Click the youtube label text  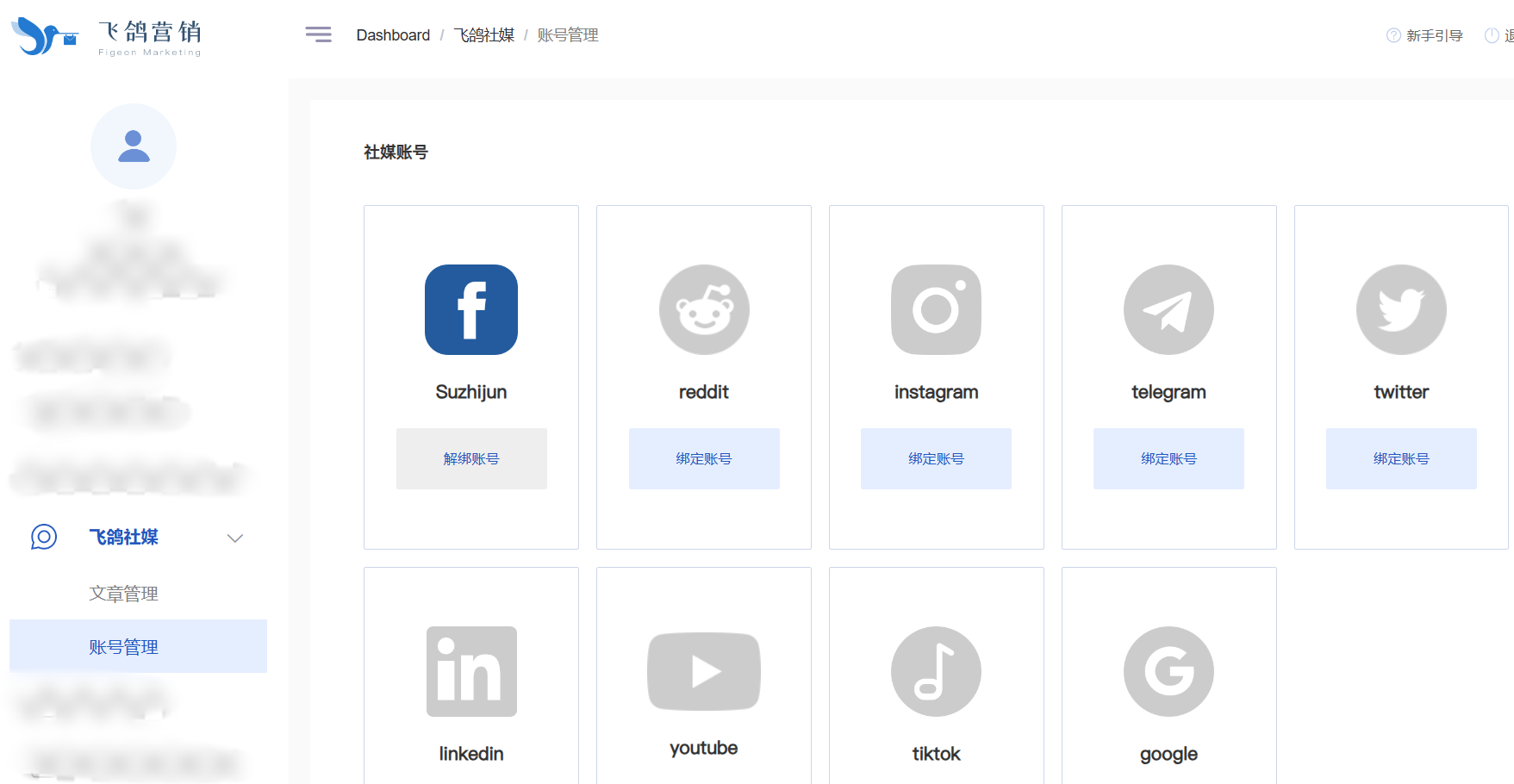click(x=704, y=748)
